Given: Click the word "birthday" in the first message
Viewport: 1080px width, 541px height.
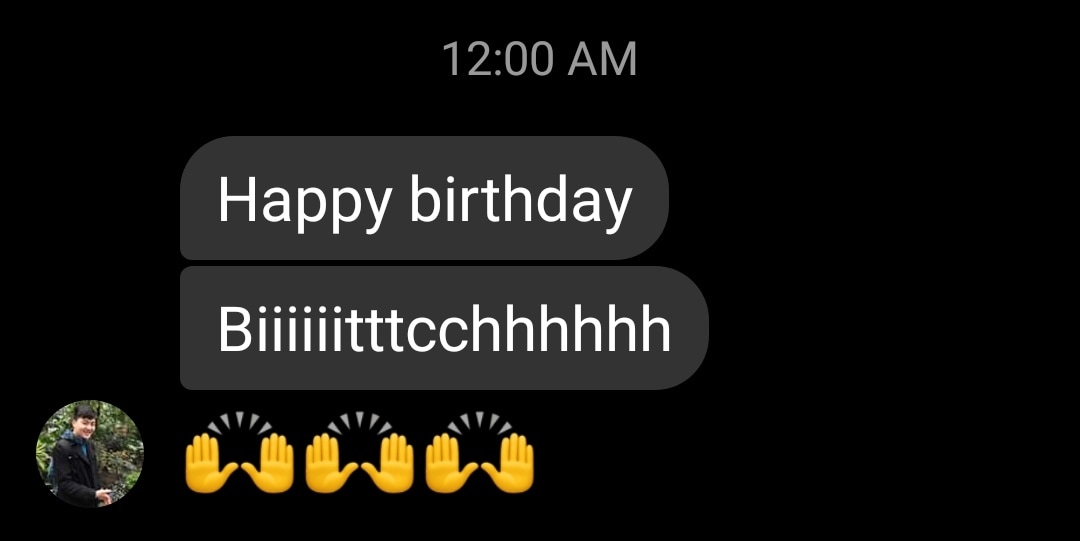Looking at the screenshot, I should [521, 201].
